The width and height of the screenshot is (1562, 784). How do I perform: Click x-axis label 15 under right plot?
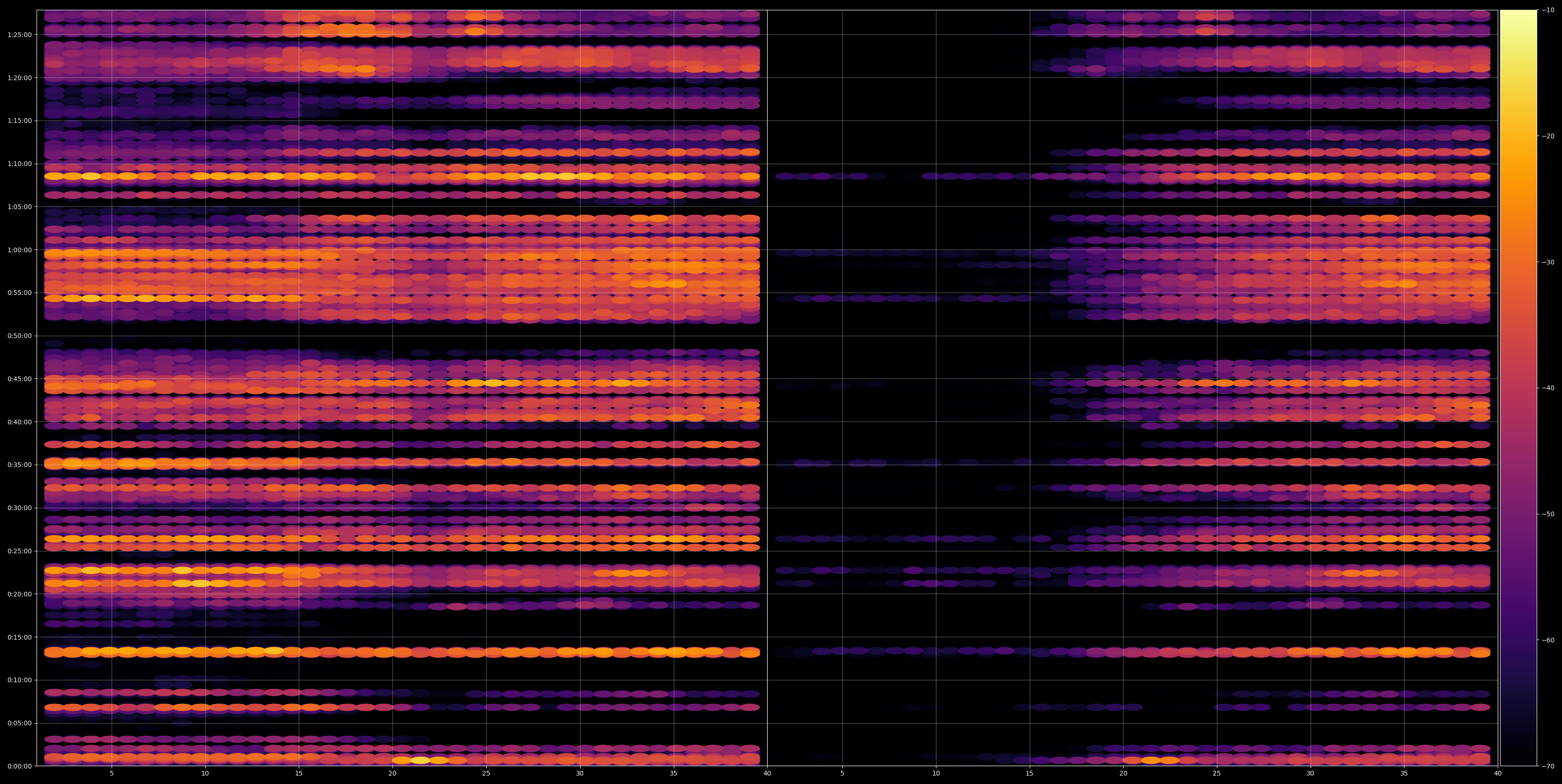tap(1030, 774)
